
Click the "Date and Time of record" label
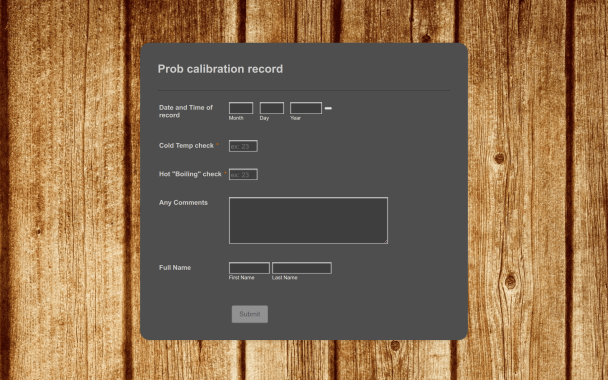point(186,111)
